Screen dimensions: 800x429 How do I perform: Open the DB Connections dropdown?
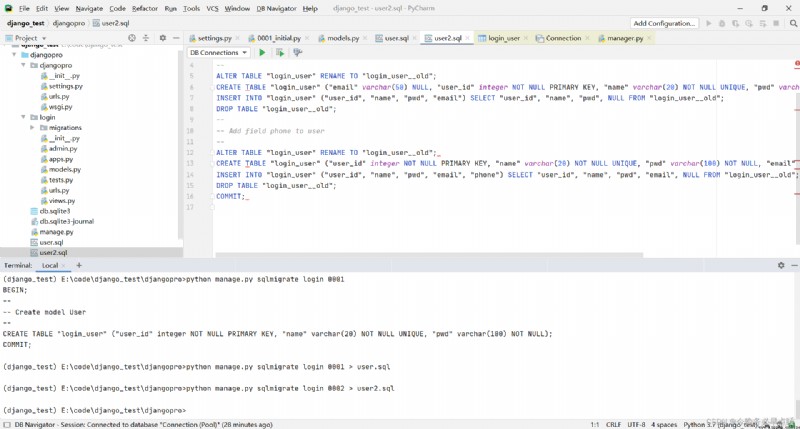218,53
